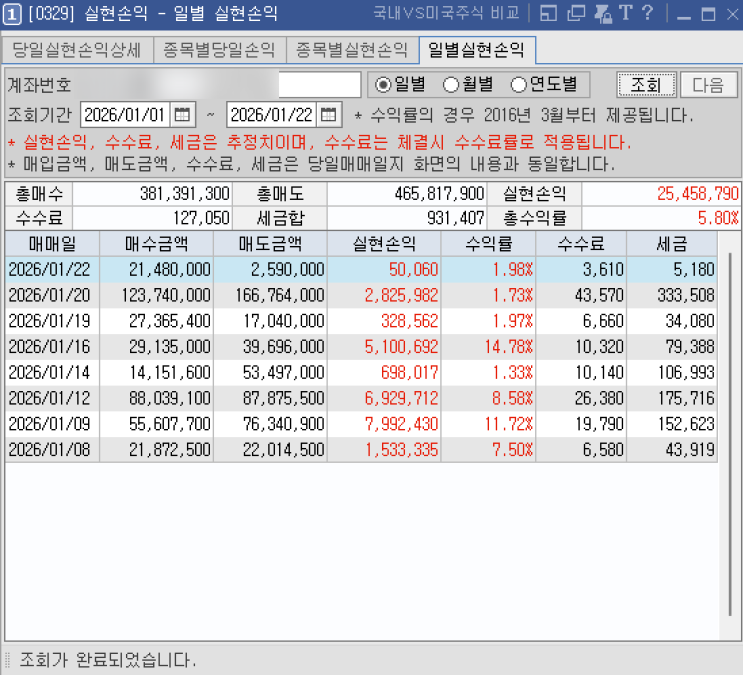
Task: Open the 국내VS미국주식 비교 link
Action: coord(446,13)
